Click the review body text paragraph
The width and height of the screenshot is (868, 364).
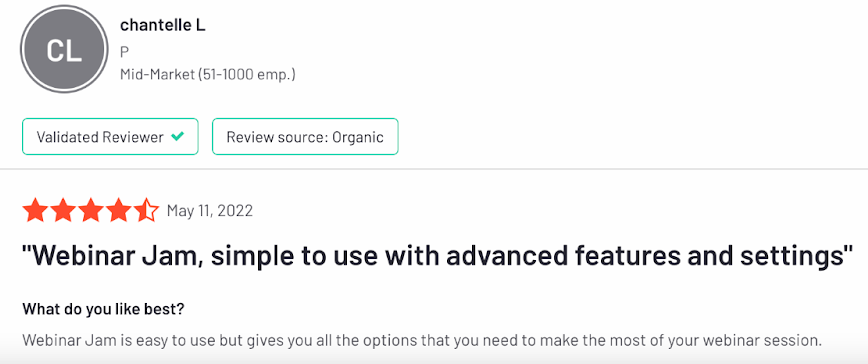(422, 340)
